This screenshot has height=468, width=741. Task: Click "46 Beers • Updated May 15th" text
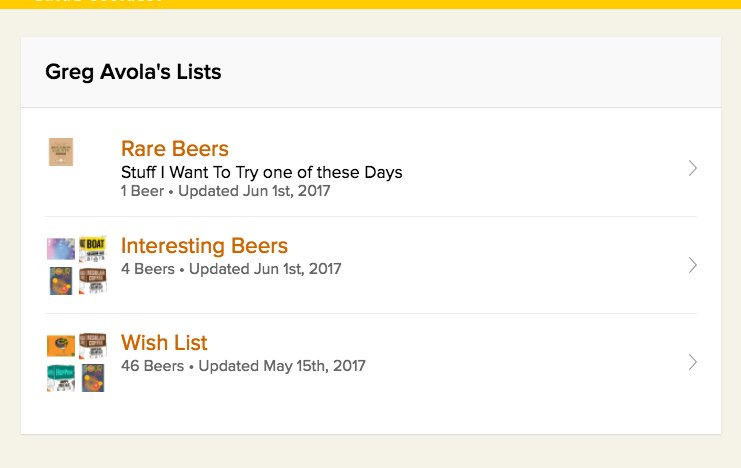(x=243, y=366)
